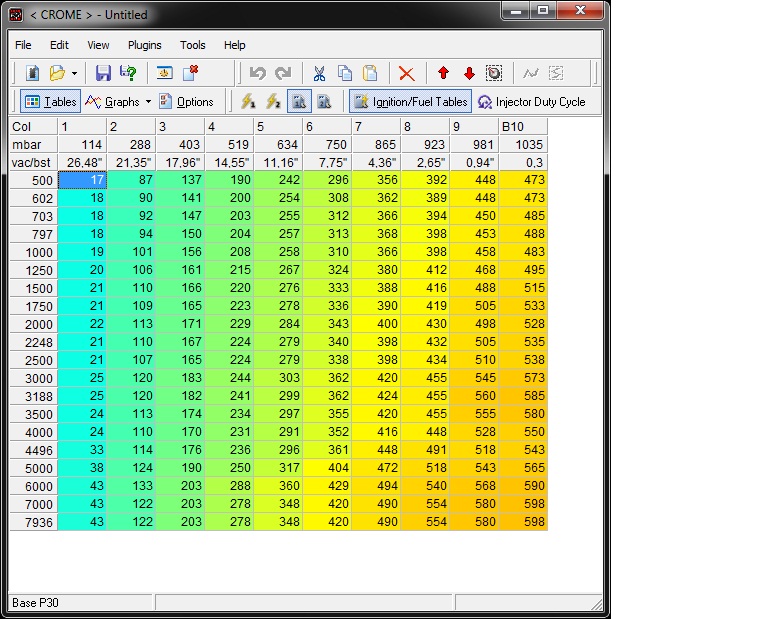Select the 500 rpm row header
This screenshot has width=768, height=619.
tap(34, 180)
